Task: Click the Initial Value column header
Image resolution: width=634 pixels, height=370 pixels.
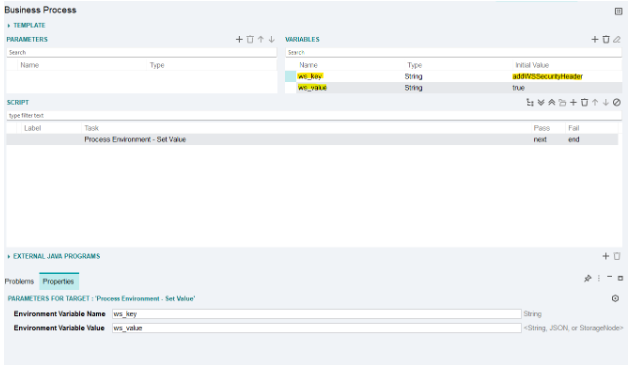Action: [532, 65]
